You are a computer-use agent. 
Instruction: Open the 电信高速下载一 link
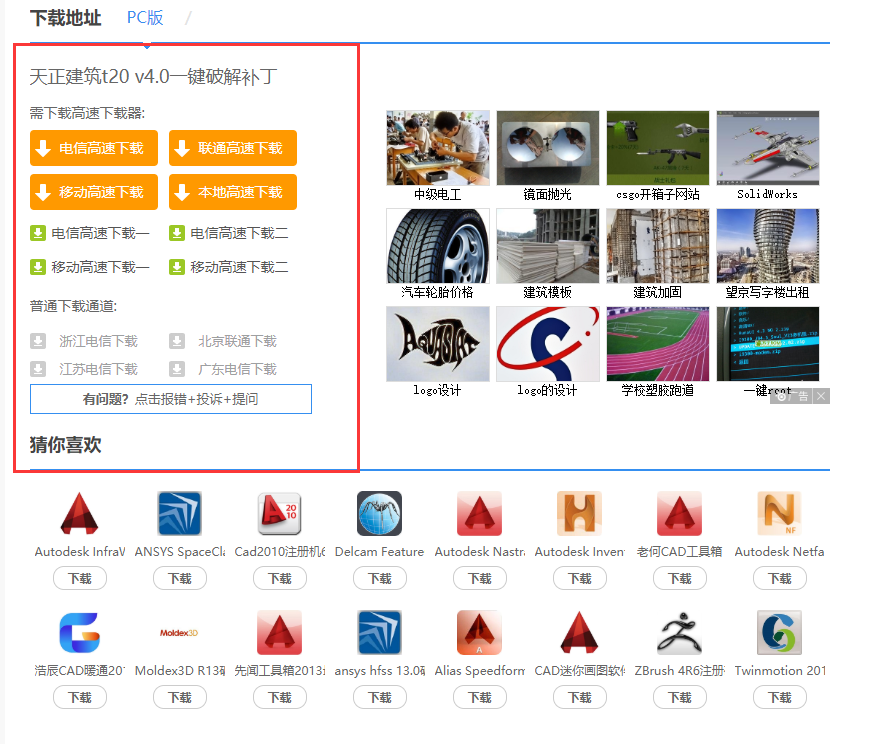[x=100, y=233]
